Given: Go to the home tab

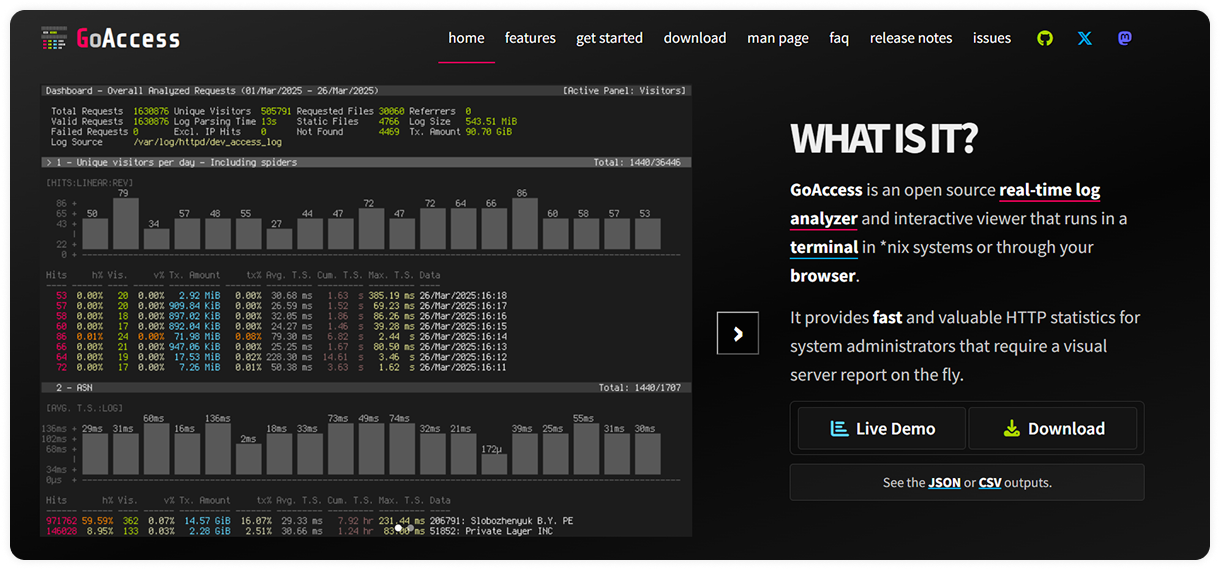Looking at the screenshot, I should [466, 38].
